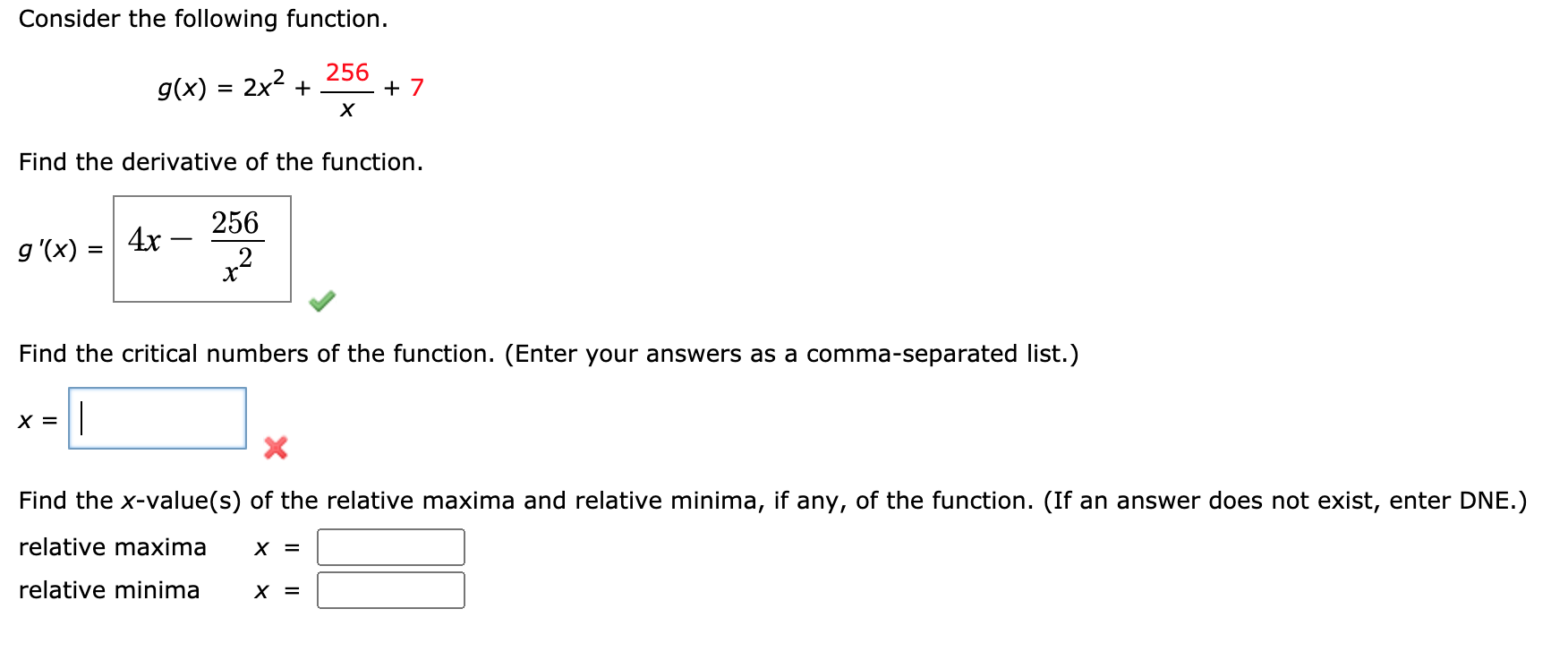Click the derivative answer box outline
Viewport: 1568px width, 652px height.
click(x=201, y=199)
